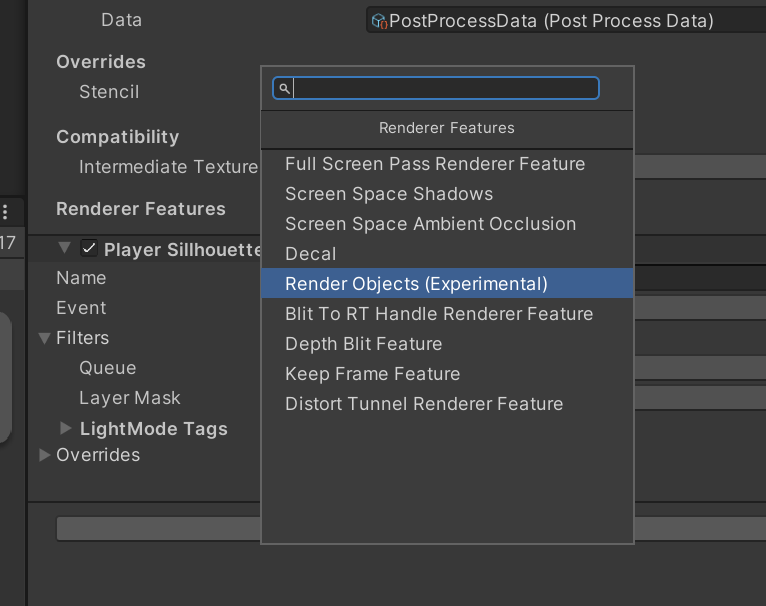766x606 pixels.
Task: Pick the Decal renderer feature
Action: (x=310, y=254)
